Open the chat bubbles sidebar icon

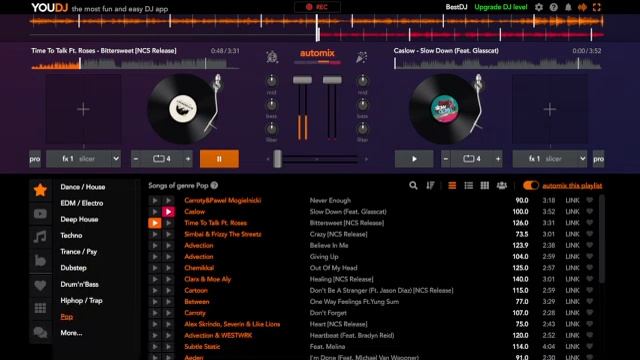point(40,333)
